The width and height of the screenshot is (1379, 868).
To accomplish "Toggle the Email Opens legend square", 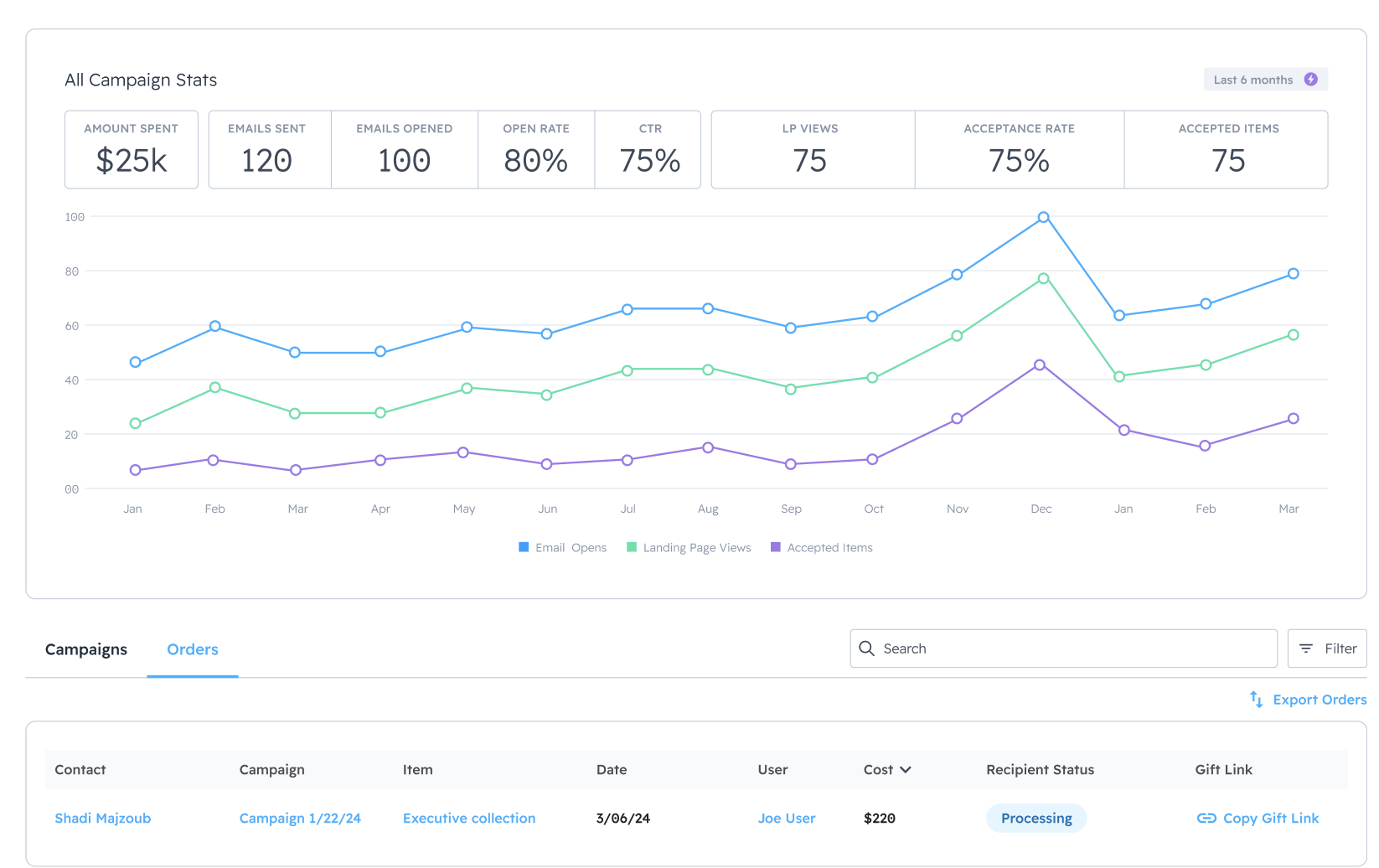I will (x=524, y=547).
